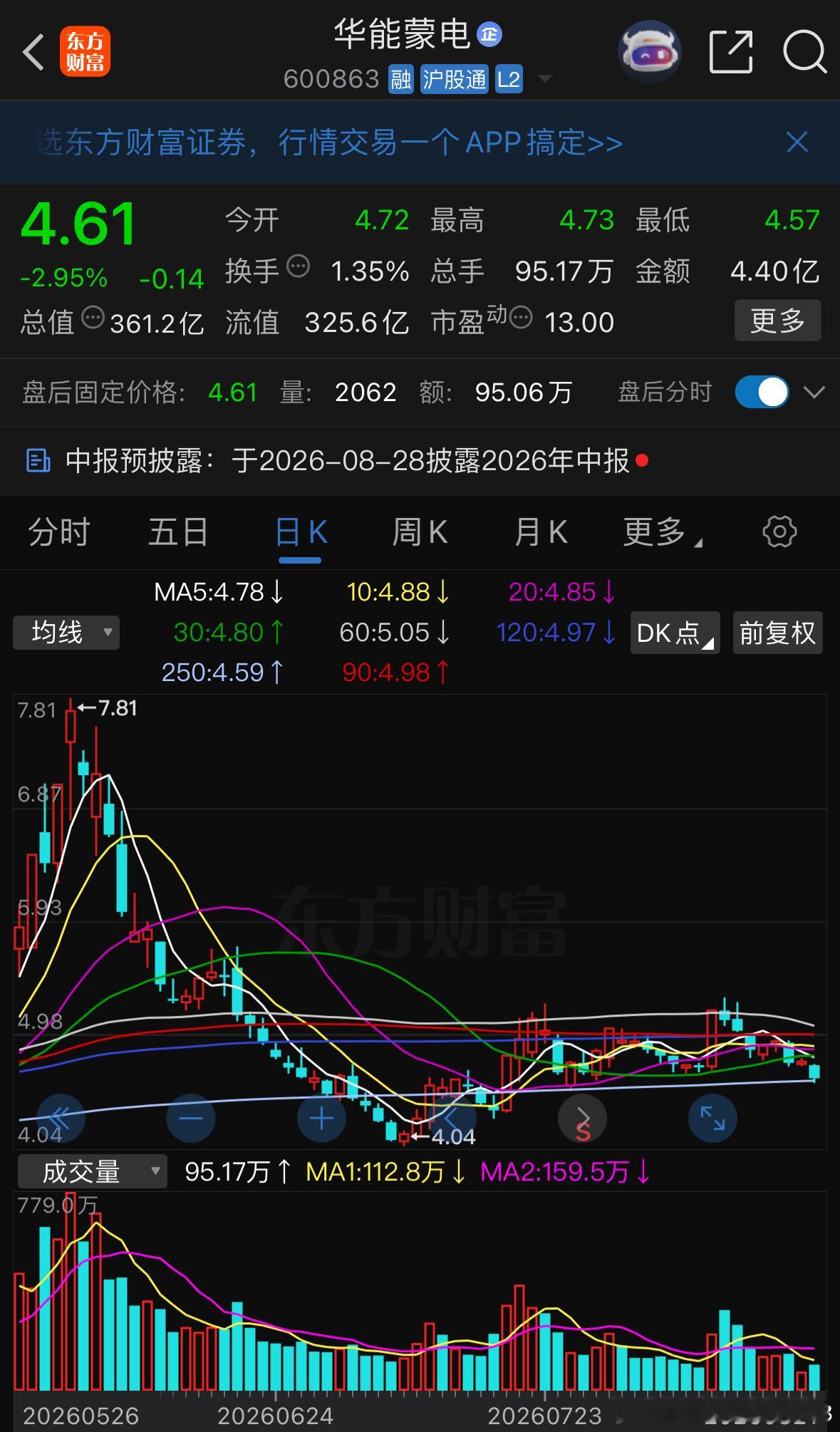
Task: Select the 日K tab
Action: pos(300,532)
